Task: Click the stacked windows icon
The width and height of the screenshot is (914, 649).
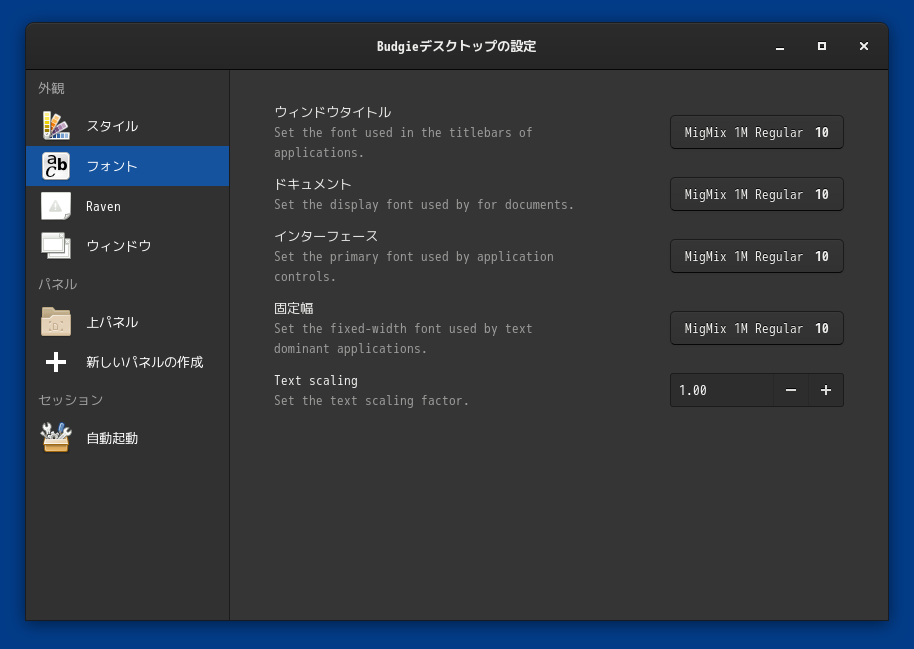Action: [x=56, y=246]
